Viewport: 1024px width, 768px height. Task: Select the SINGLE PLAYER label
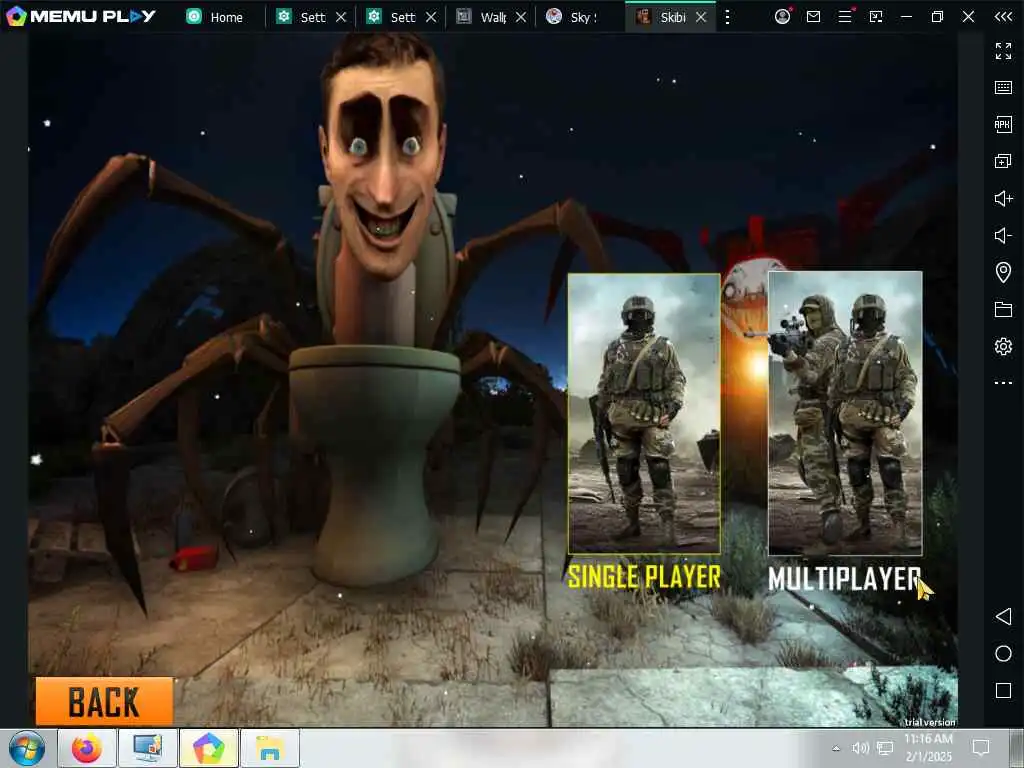click(x=645, y=577)
